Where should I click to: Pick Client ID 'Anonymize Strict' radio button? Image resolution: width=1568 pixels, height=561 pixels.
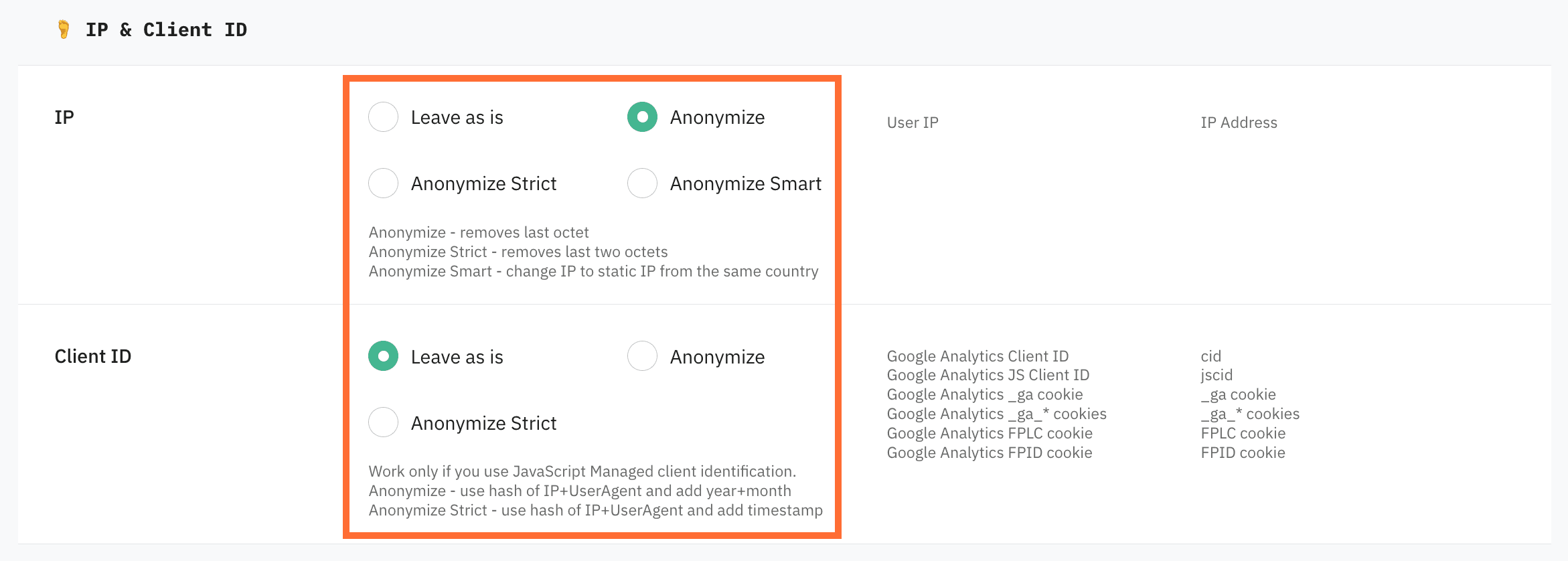[x=384, y=422]
